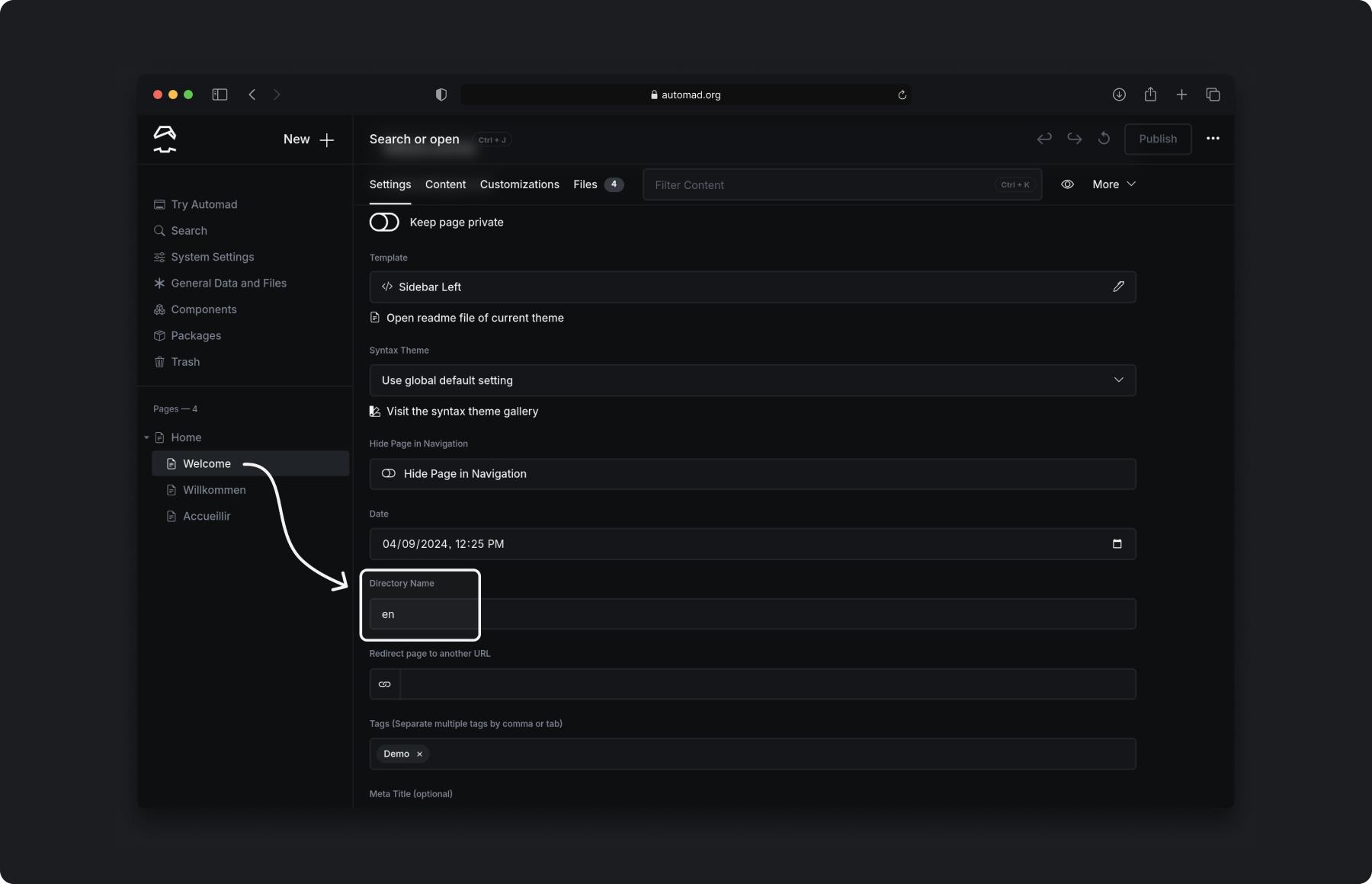Open the Syntax Theme dropdown

tap(752, 380)
